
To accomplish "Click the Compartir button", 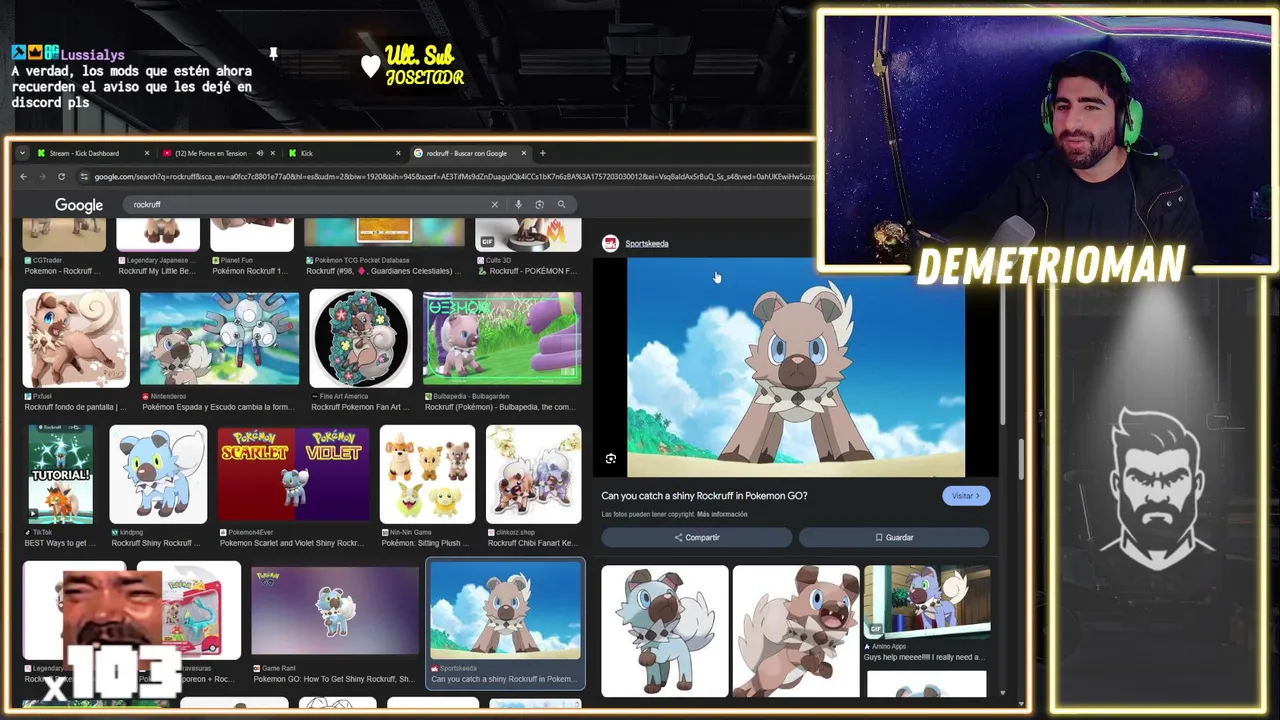I will coord(697,537).
